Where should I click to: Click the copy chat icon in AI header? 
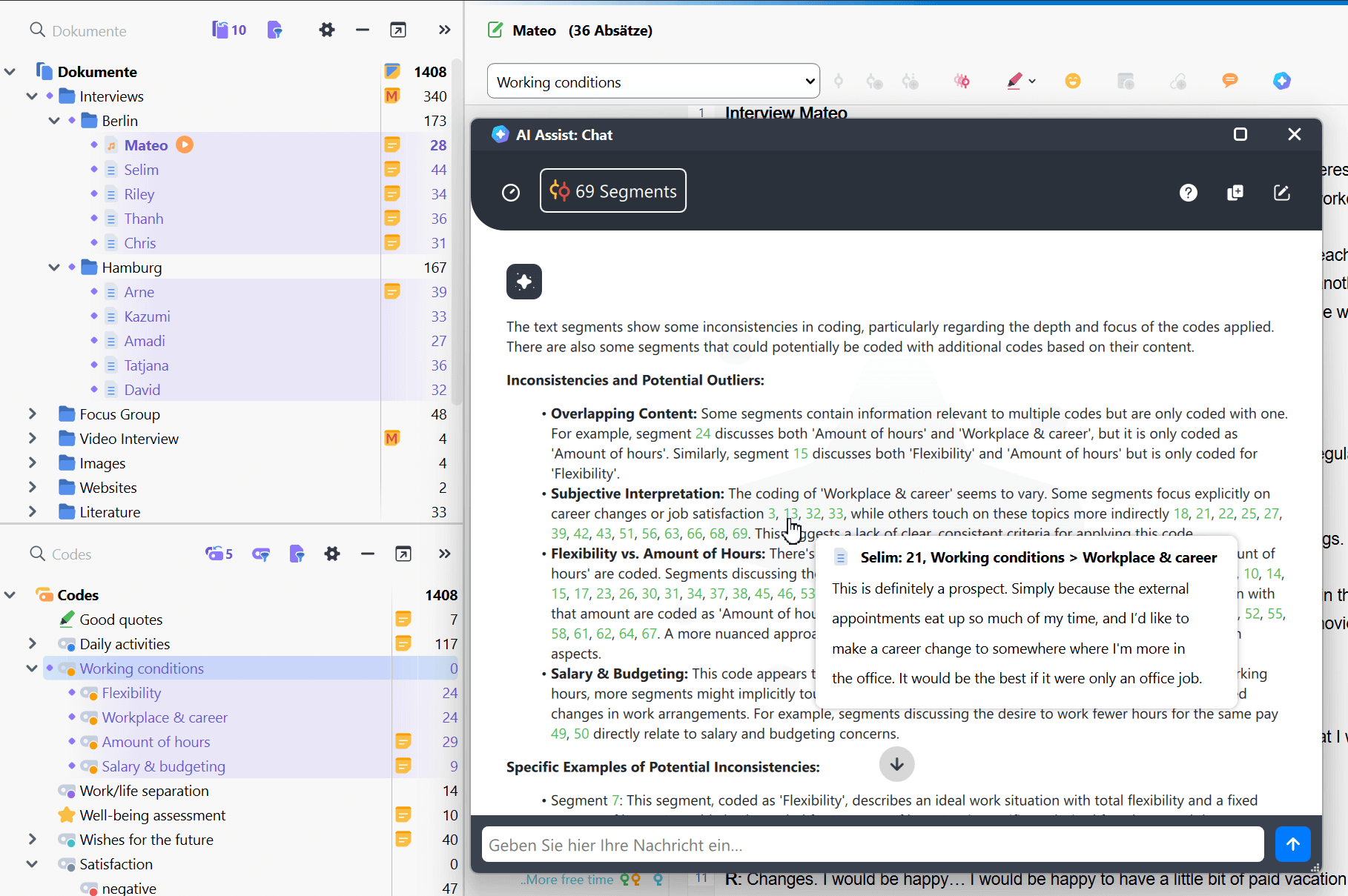point(1235,193)
